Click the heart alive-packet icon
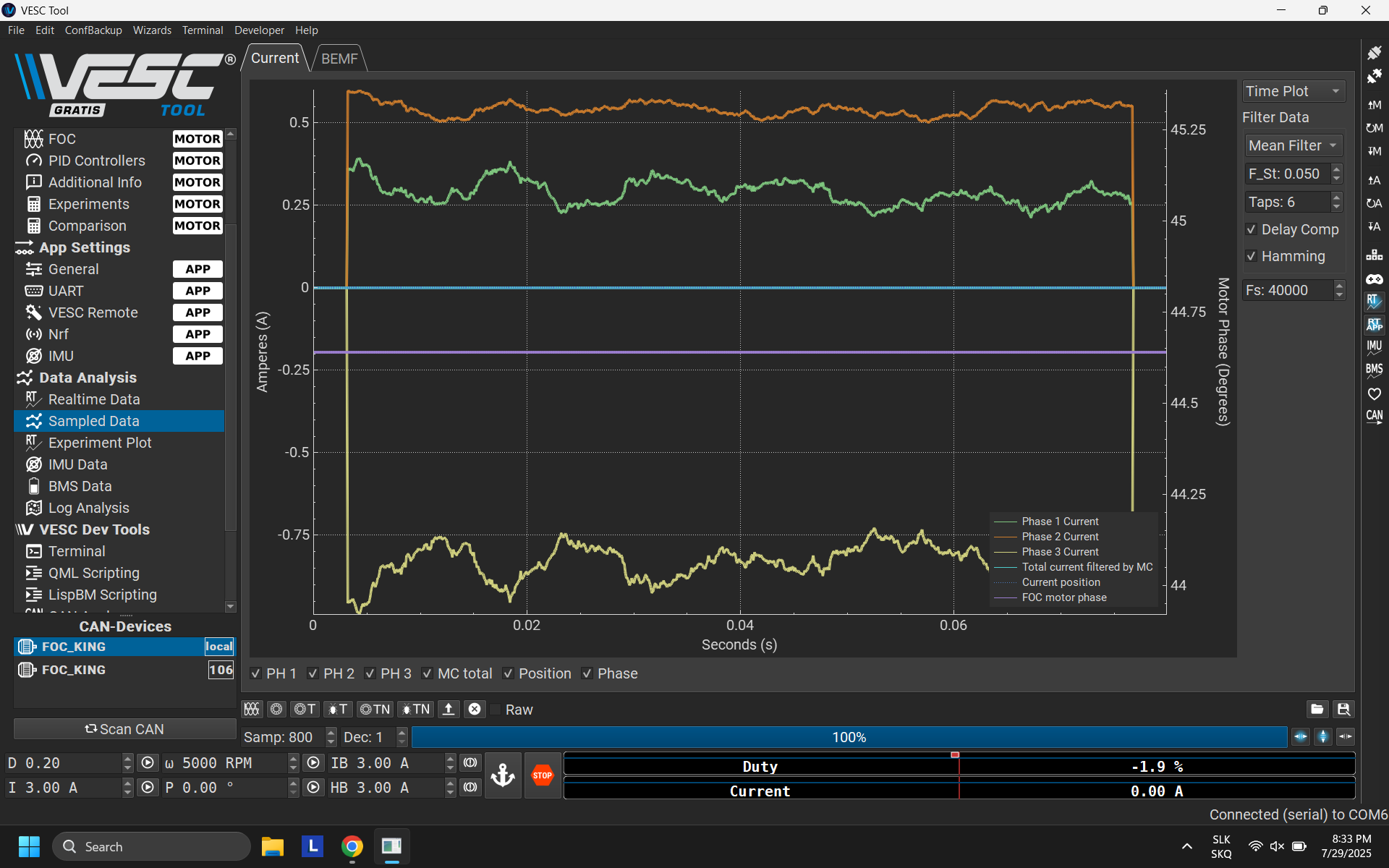The image size is (1389, 868). 1374,393
